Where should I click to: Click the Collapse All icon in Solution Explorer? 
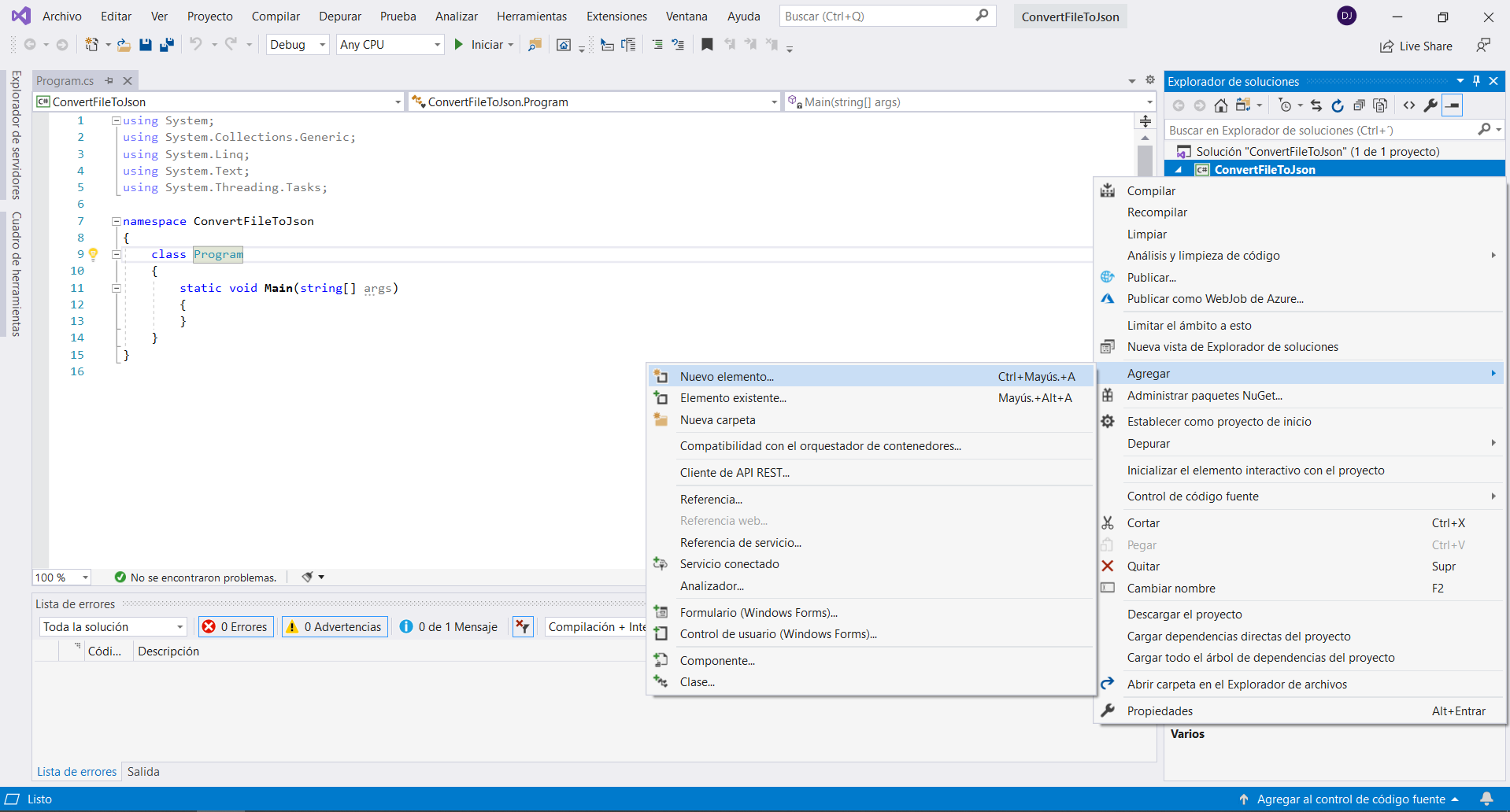(1359, 105)
